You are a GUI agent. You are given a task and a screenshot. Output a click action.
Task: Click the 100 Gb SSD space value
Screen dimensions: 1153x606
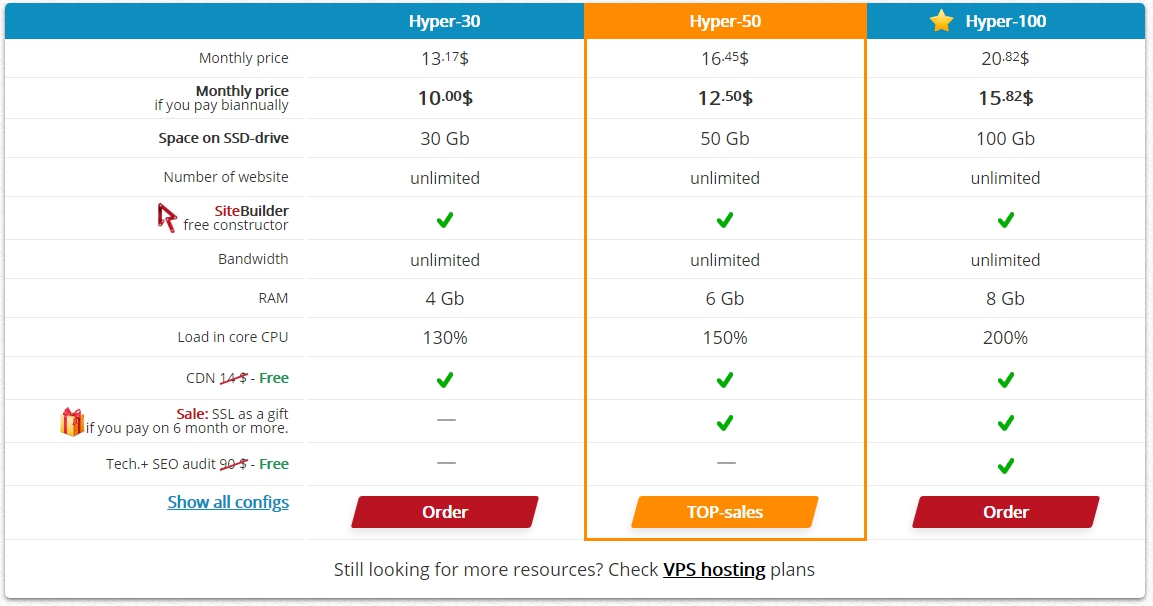click(x=1005, y=138)
